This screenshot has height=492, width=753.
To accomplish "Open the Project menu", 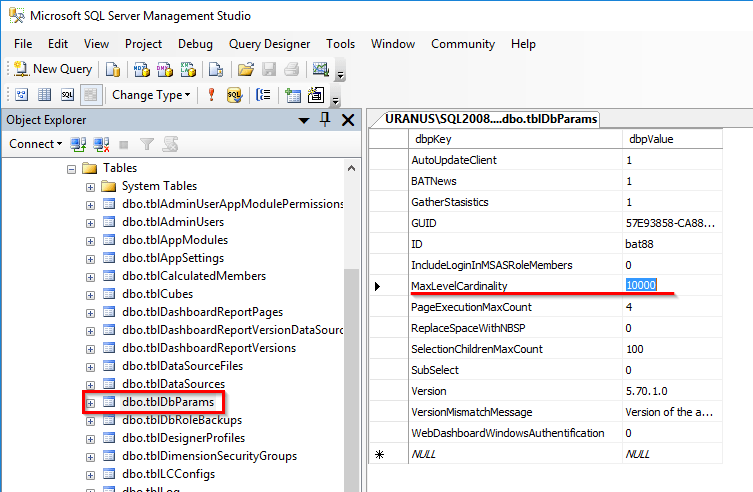I will pyautogui.click(x=143, y=44).
